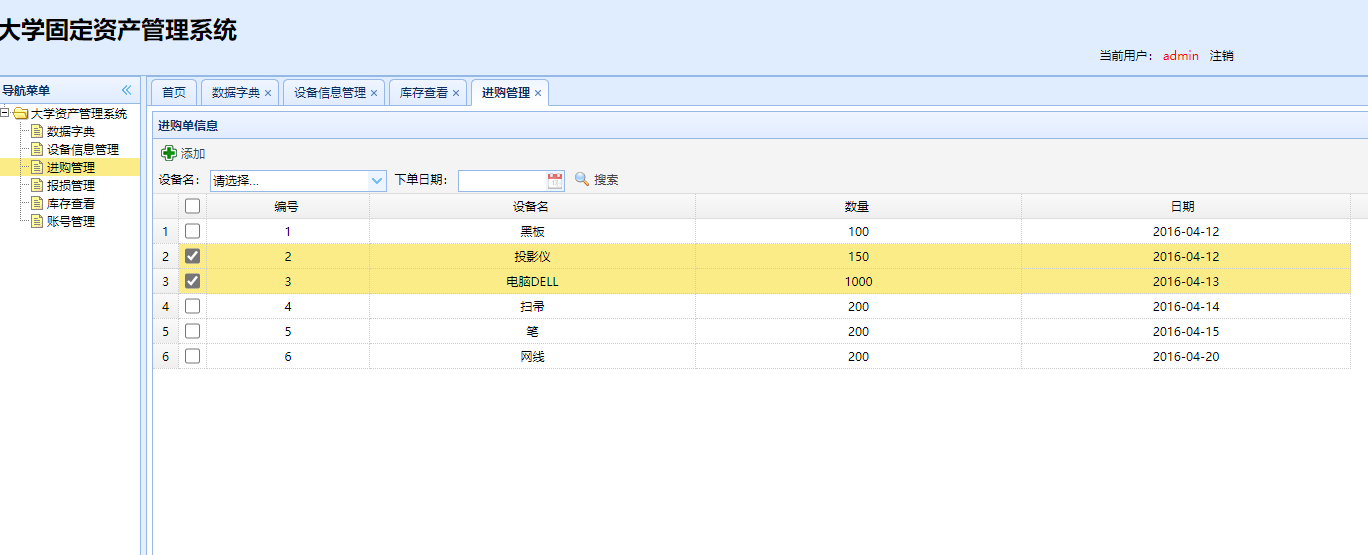Open 账号管理 in navigation tree

(70, 221)
